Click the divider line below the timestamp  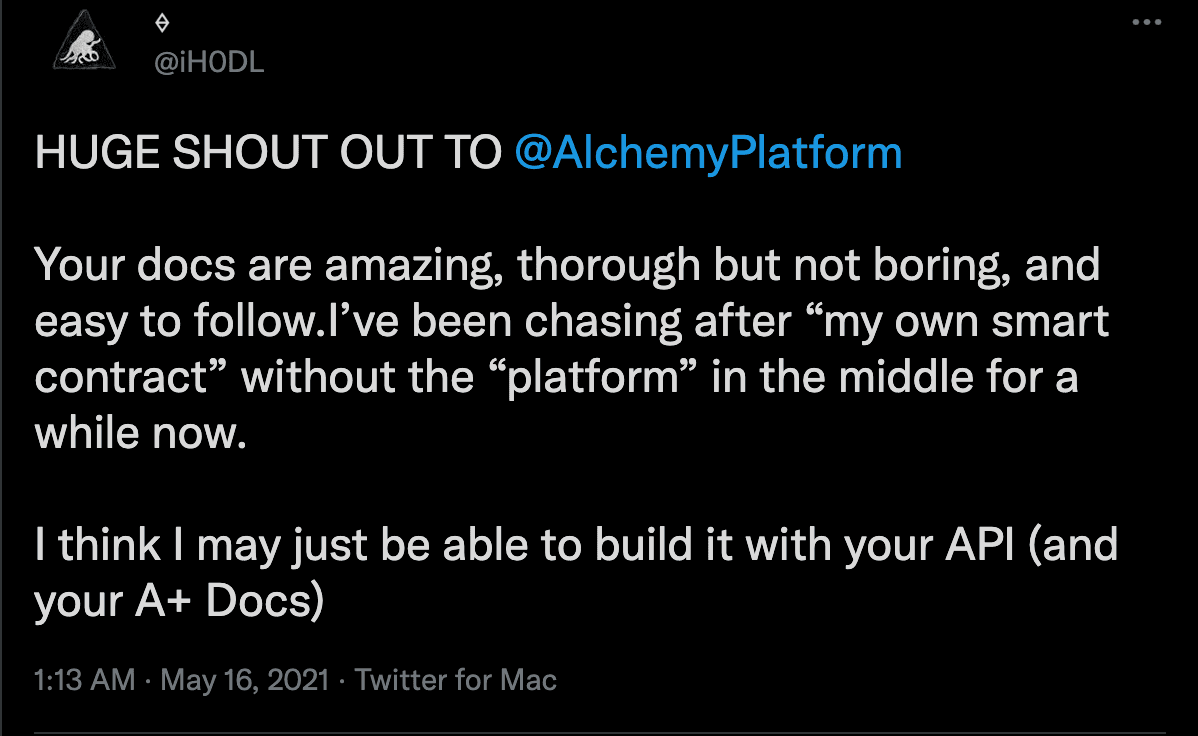(600, 724)
